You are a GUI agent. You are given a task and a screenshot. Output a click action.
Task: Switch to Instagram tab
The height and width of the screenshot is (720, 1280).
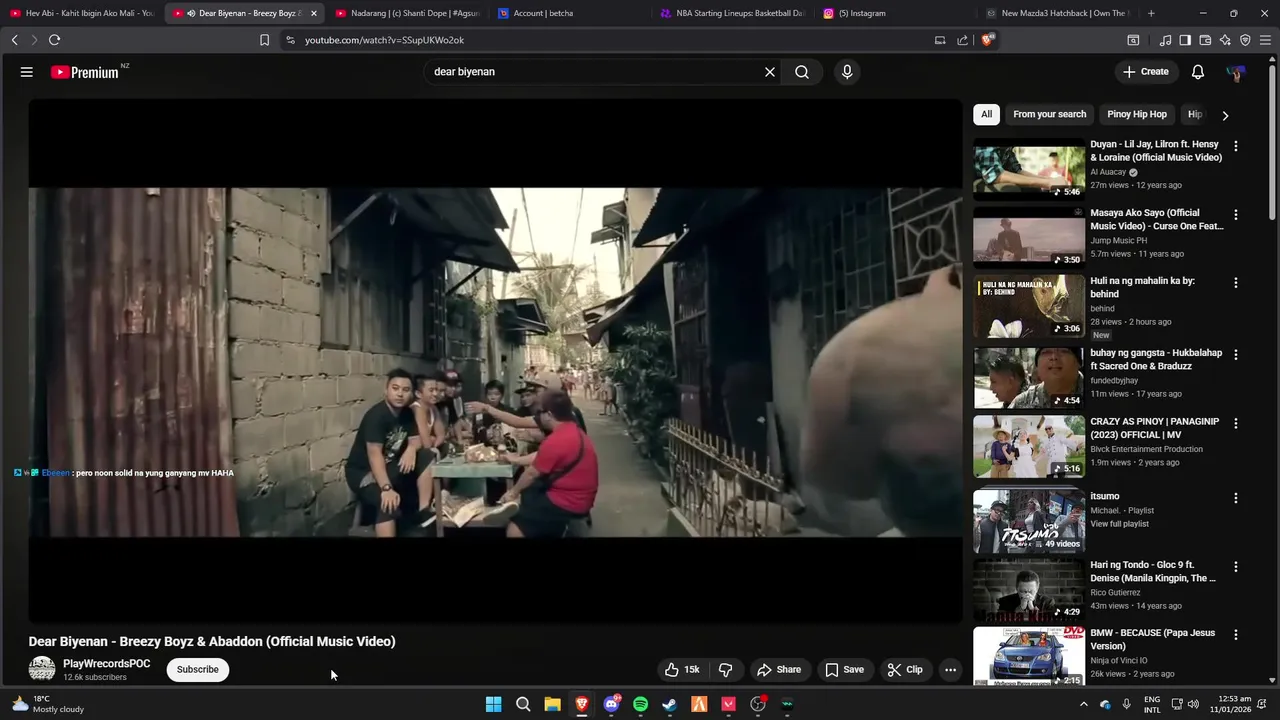[895, 13]
